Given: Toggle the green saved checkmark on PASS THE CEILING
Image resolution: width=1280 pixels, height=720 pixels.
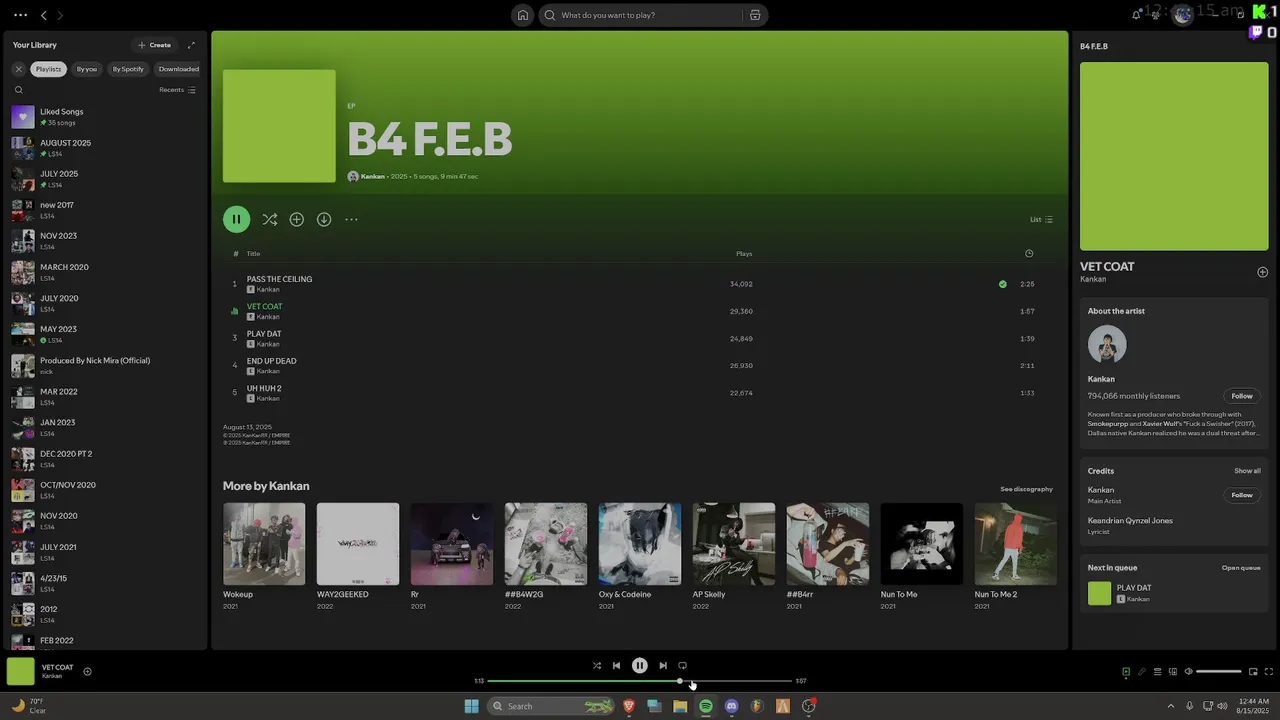Looking at the screenshot, I should 1002,284.
